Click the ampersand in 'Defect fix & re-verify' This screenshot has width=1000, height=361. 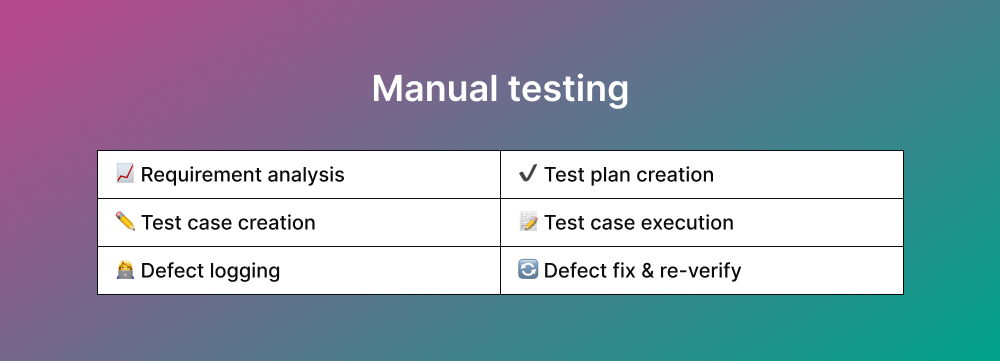(648, 270)
